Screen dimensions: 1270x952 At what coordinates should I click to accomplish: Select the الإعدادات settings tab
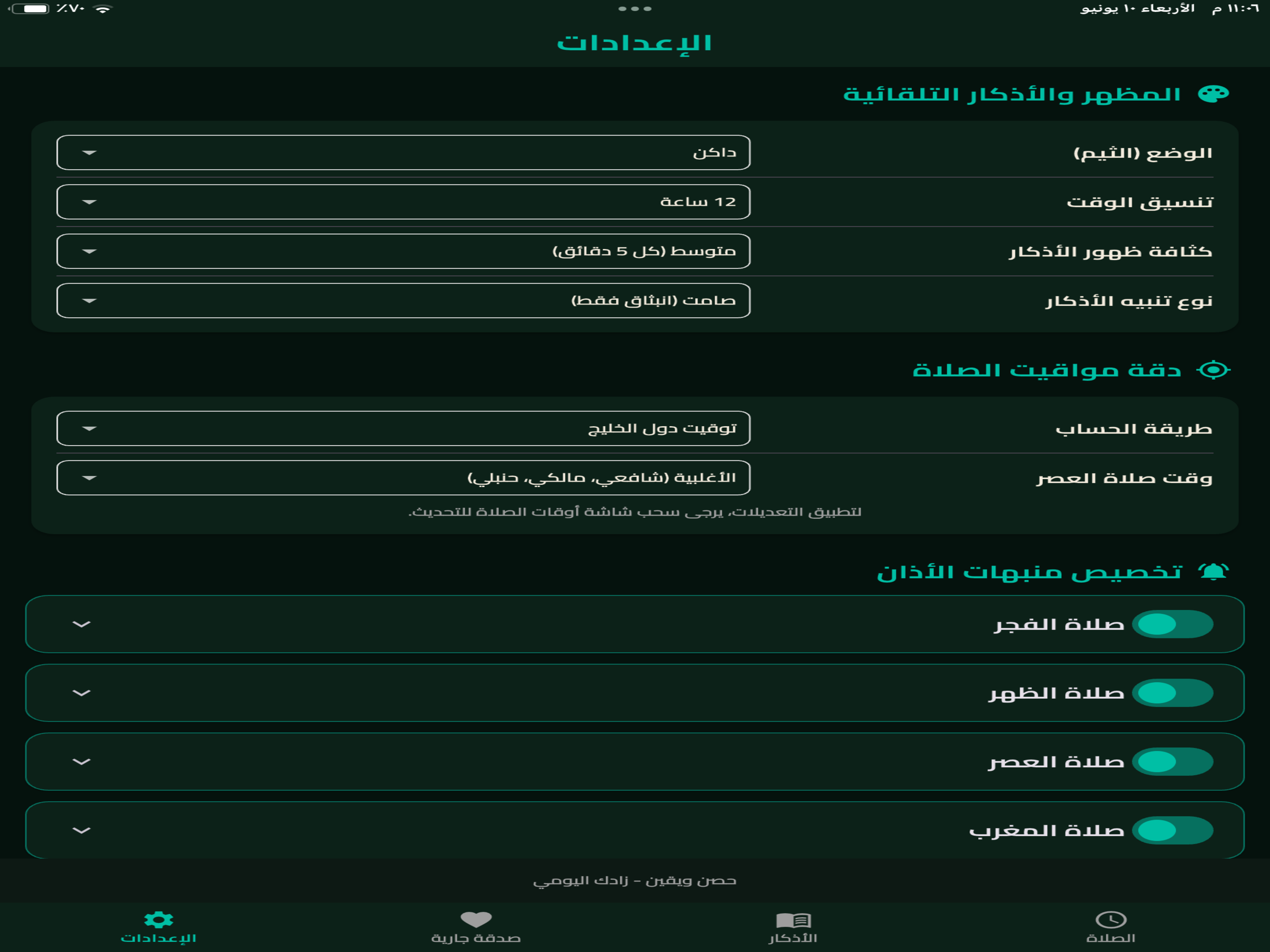click(158, 928)
